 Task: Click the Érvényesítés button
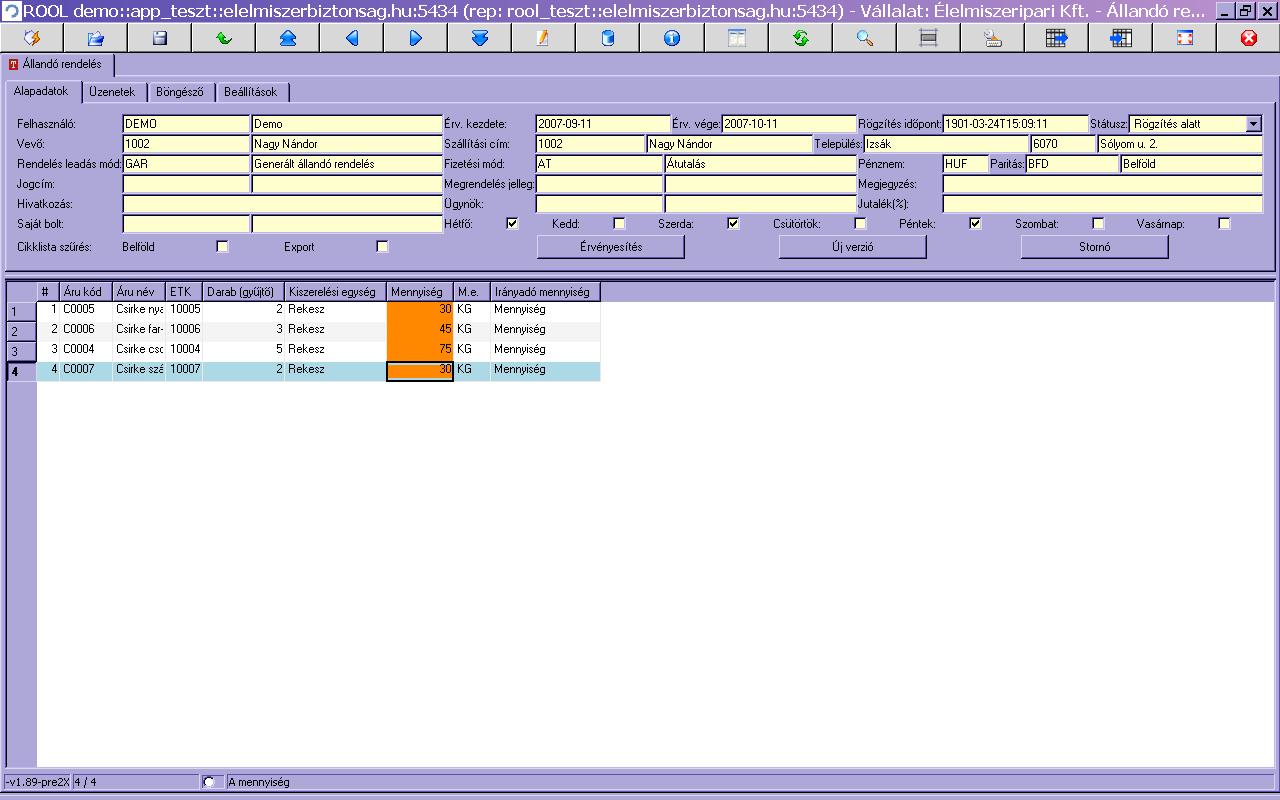pos(611,247)
